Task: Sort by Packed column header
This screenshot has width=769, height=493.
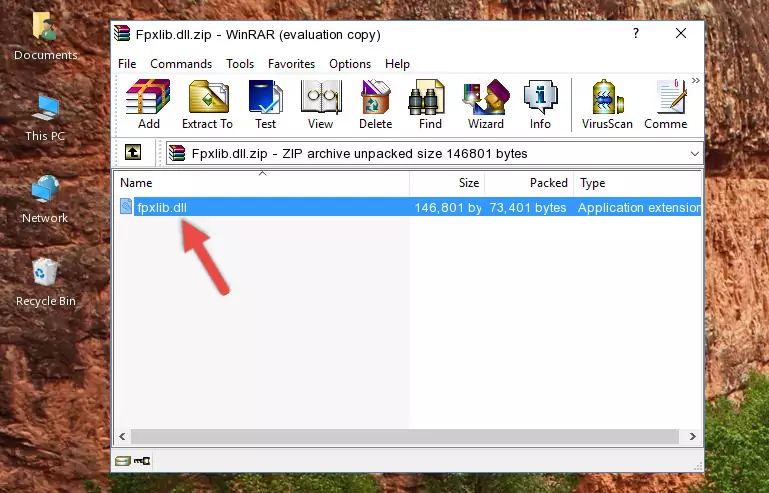Action: 529,183
